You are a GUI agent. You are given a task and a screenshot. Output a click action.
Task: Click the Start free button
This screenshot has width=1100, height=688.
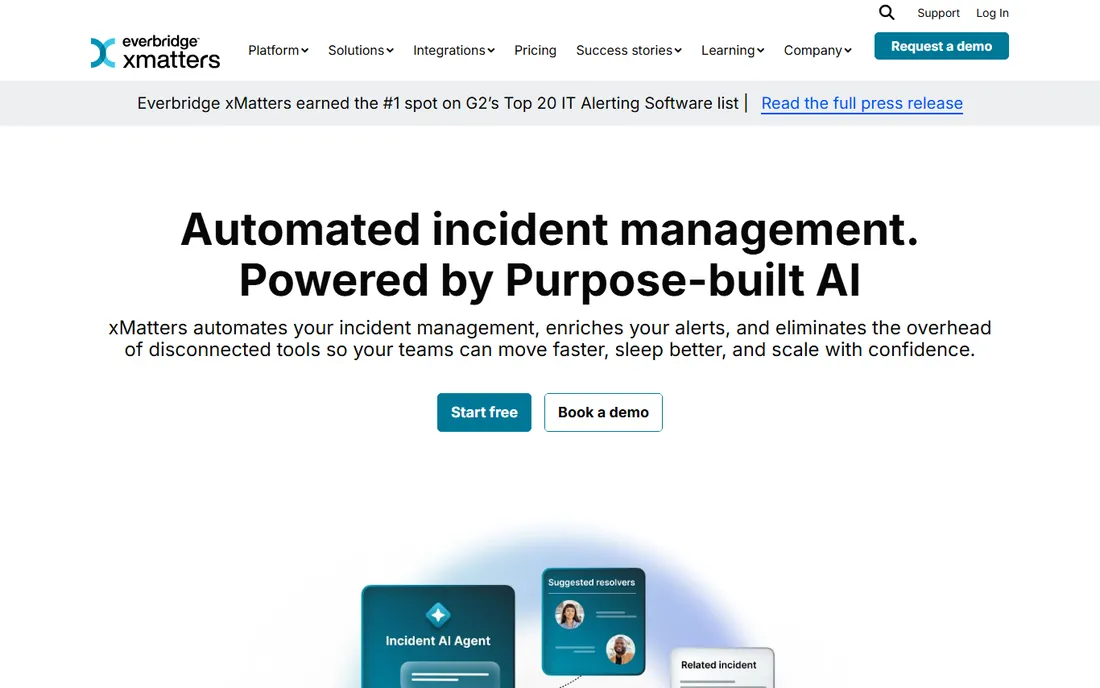(484, 412)
